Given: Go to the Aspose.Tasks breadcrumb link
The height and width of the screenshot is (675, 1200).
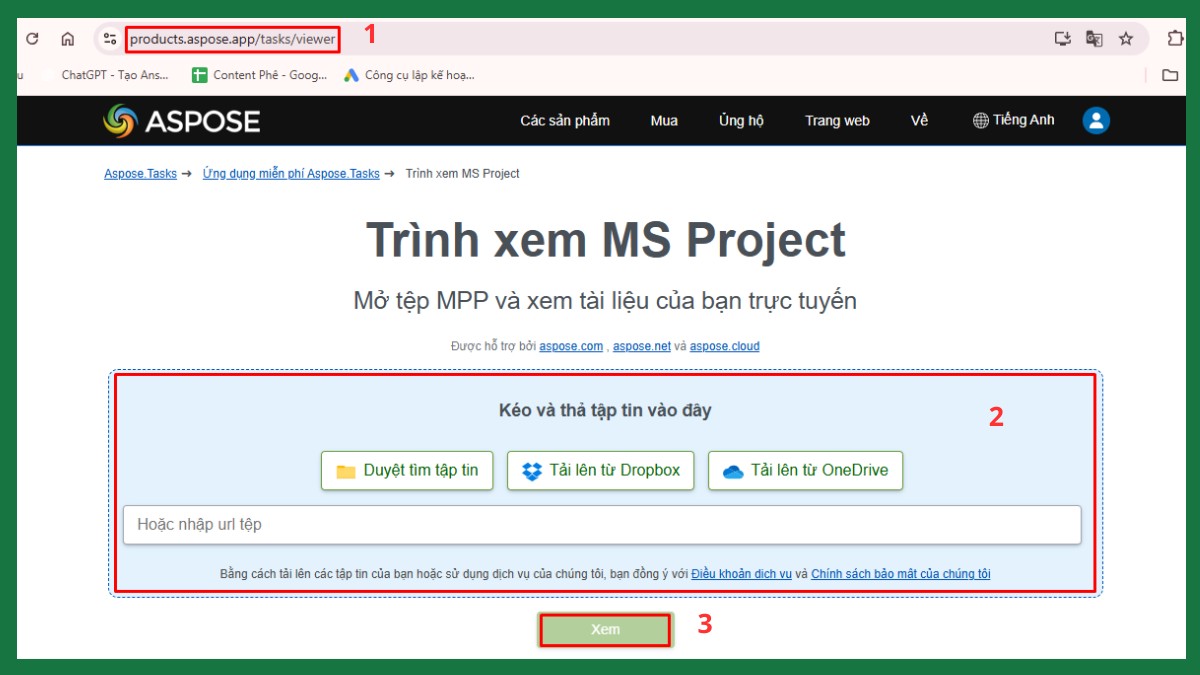Looking at the screenshot, I should [x=140, y=174].
